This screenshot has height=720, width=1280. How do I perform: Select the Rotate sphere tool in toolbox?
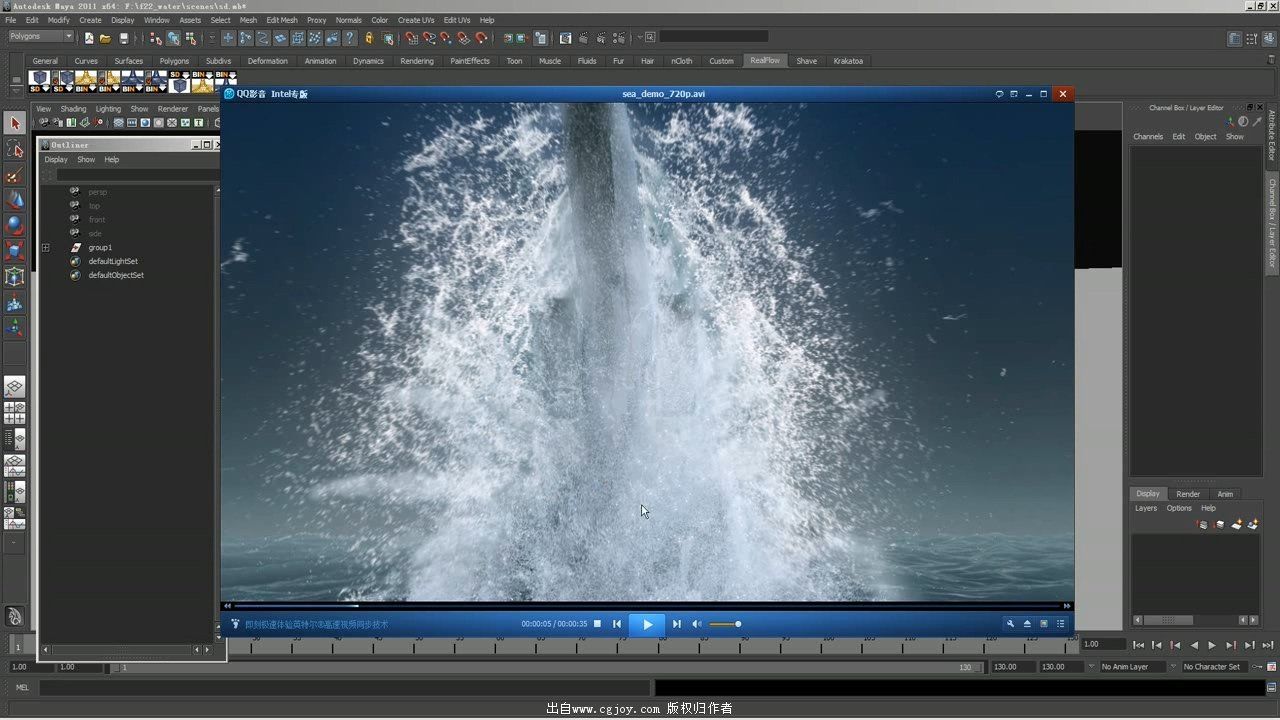pos(14,225)
